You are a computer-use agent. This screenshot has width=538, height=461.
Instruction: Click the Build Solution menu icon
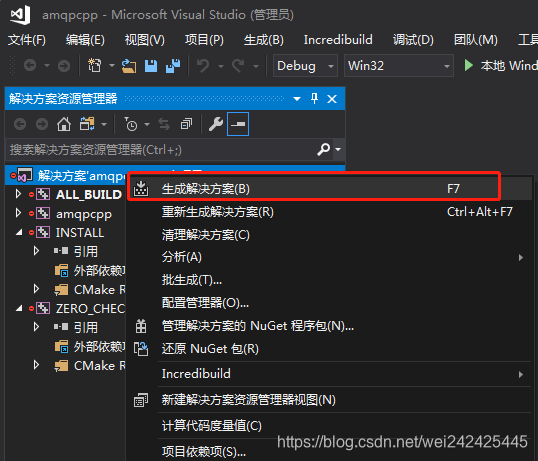pos(141,189)
